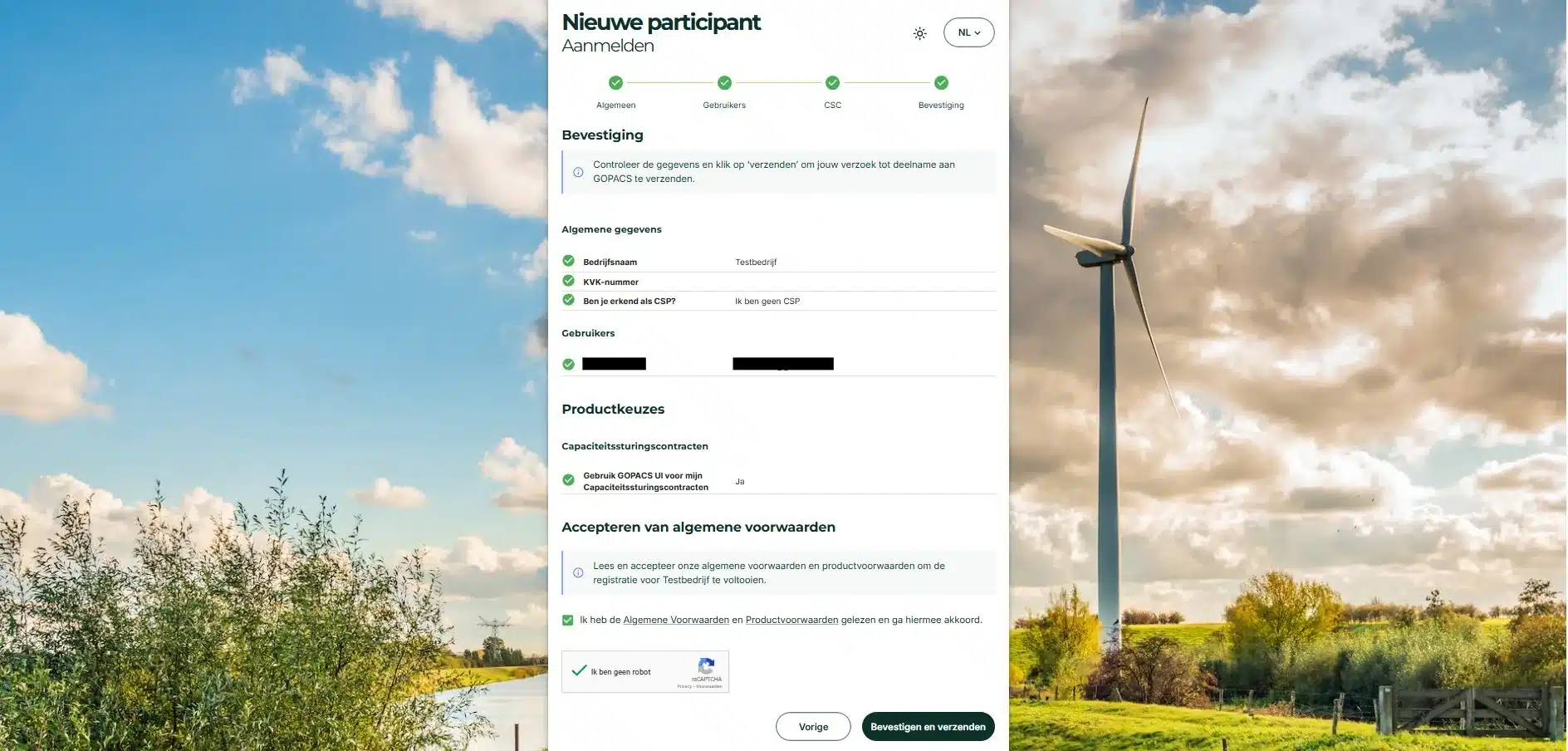
Task: Click the 'Accepteren van algemene voorwaarden' heading
Action: (698, 527)
